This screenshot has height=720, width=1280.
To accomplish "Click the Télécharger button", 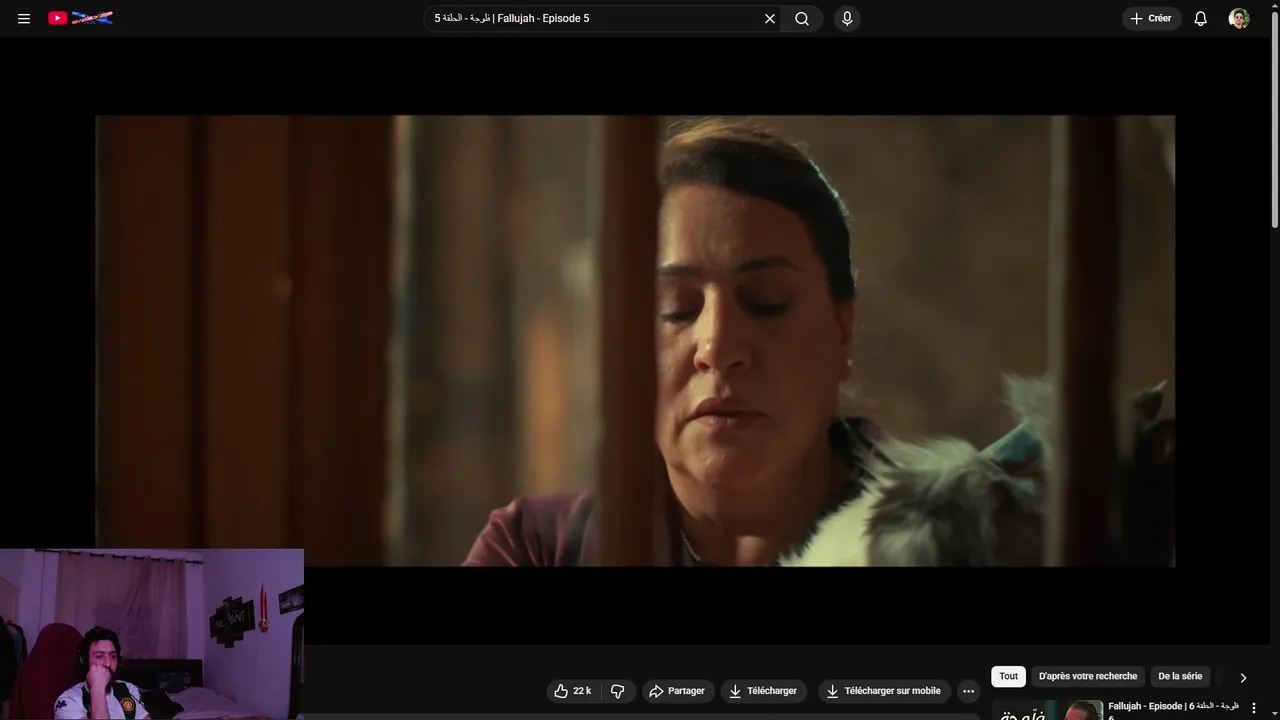I will click(763, 691).
